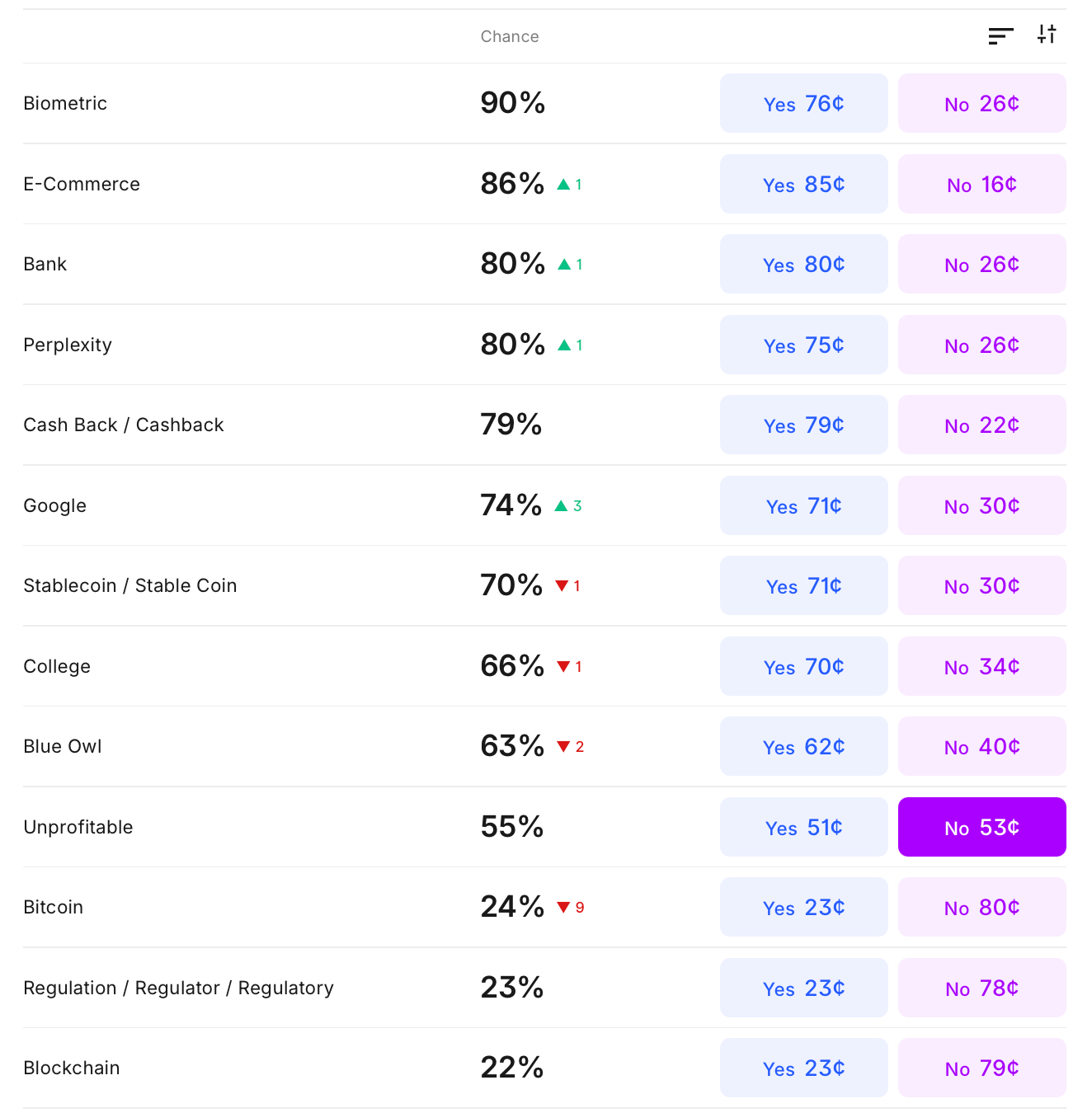Choose No 79¢ for Blockchain
Viewport: 1092px width, 1113px height.
click(x=981, y=1068)
